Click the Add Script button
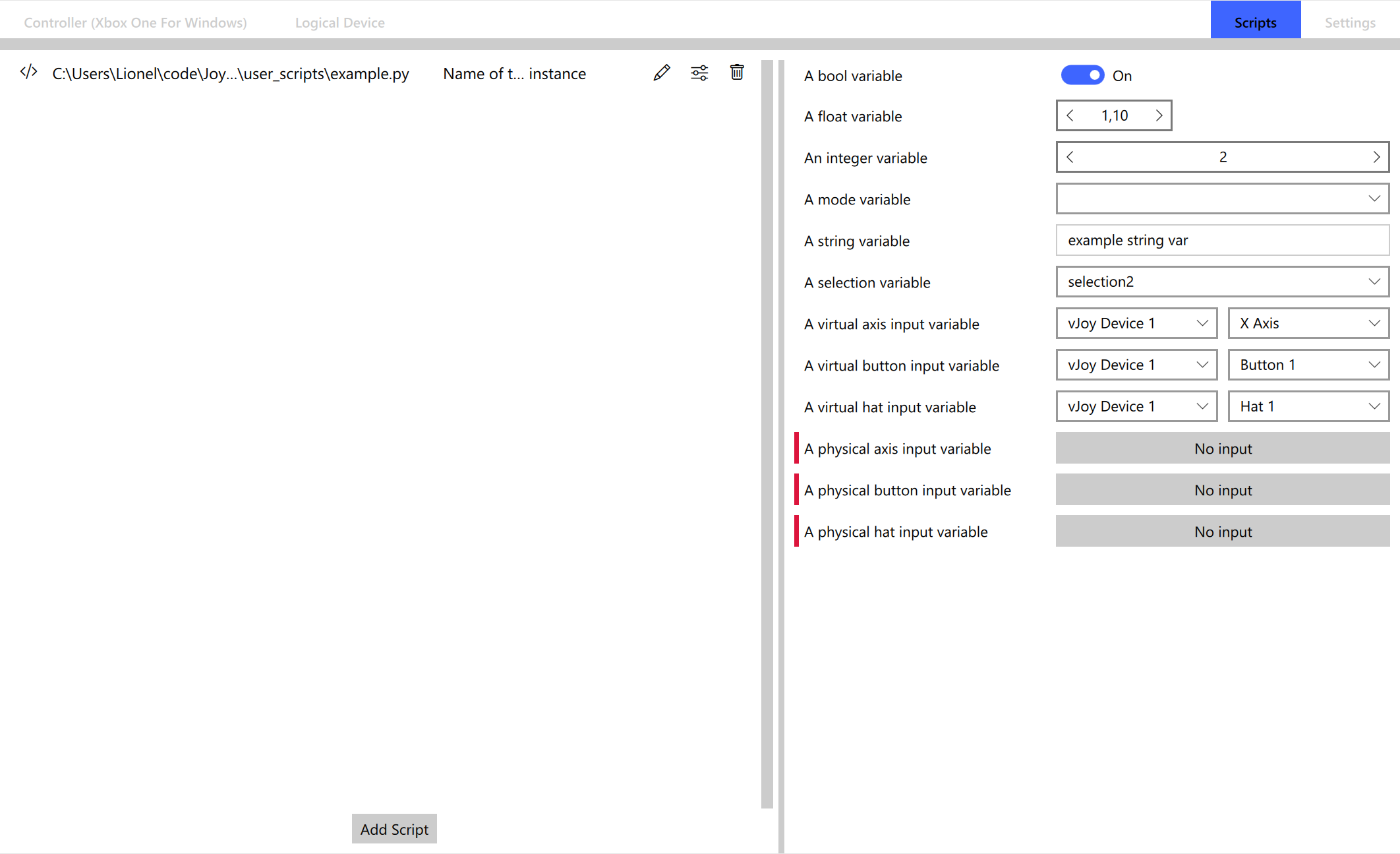The height and width of the screenshot is (854, 1400). coord(394,829)
